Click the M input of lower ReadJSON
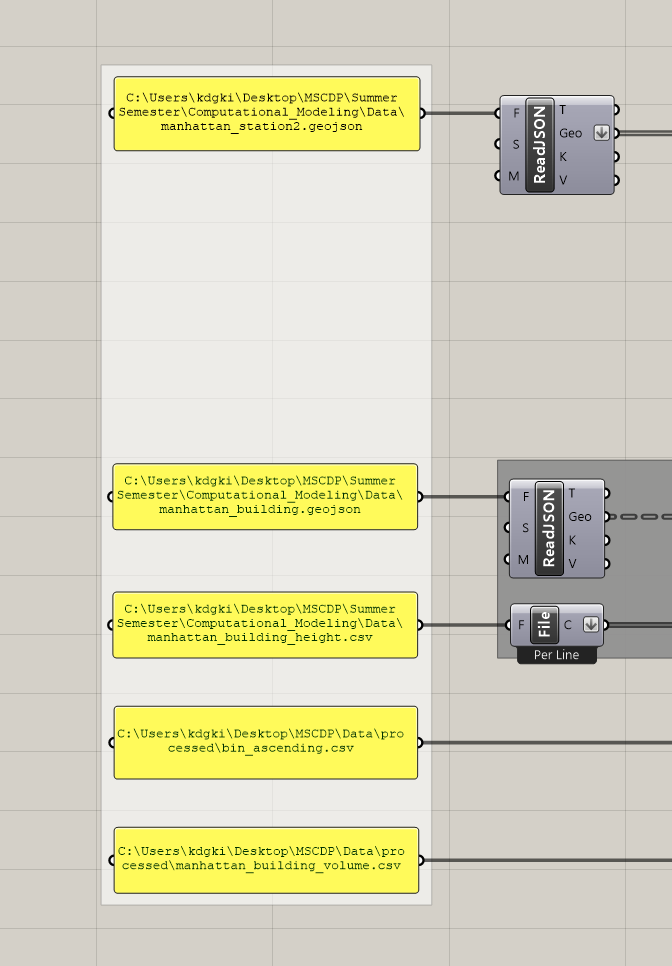Viewport: 672px width, 966px height. point(523,560)
